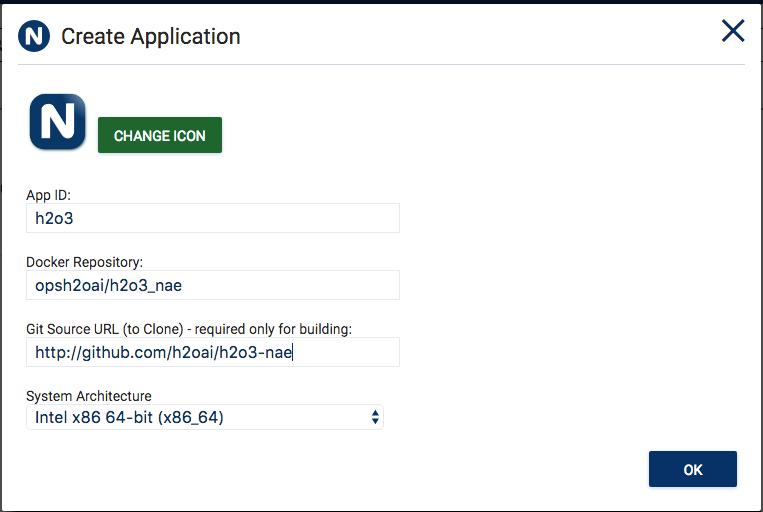Image resolution: width=763 pixels, height=512 pixels.
Task: Click the "Intel x86 64-bit (x86_64)" selected value
Action: click(129, 417)
